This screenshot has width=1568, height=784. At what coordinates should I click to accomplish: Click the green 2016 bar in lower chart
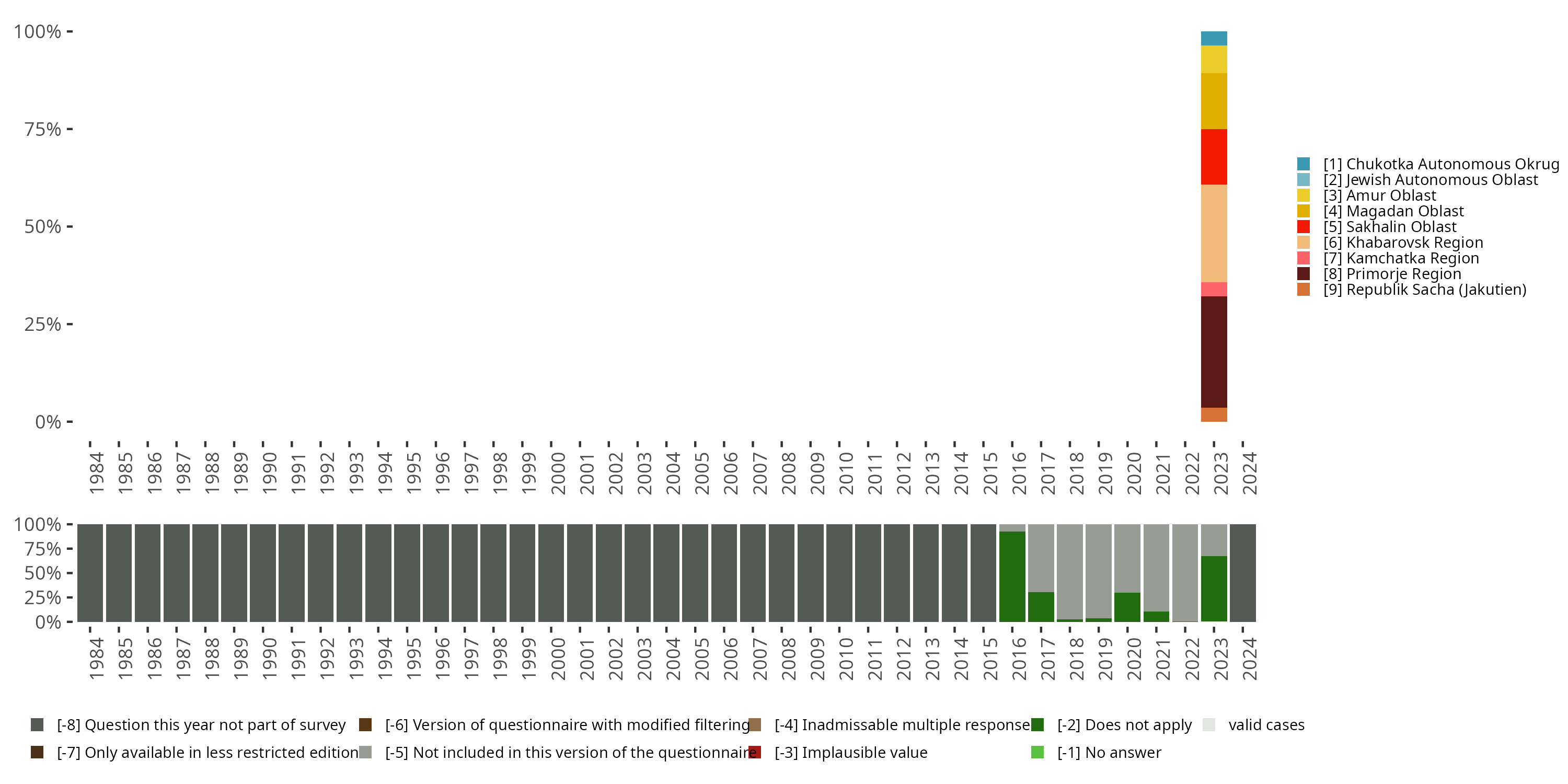1012,577
